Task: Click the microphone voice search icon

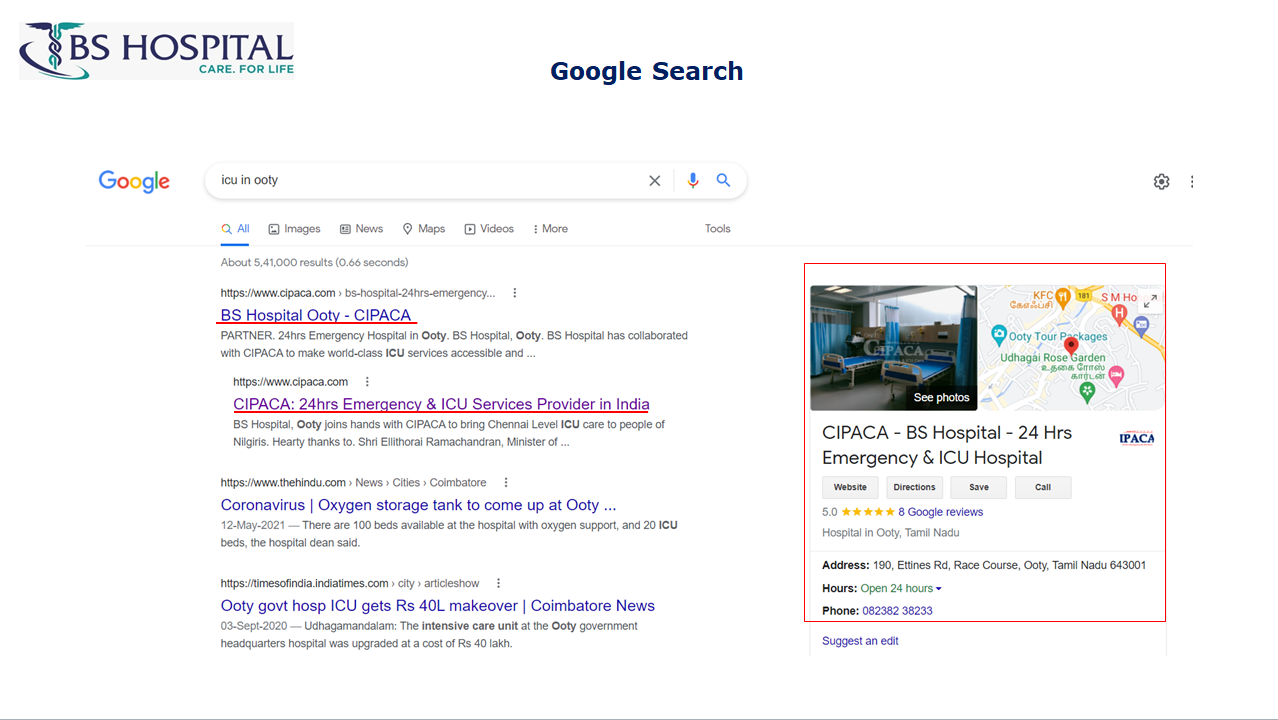Action: pyautogui.click(x=693, y=181)
